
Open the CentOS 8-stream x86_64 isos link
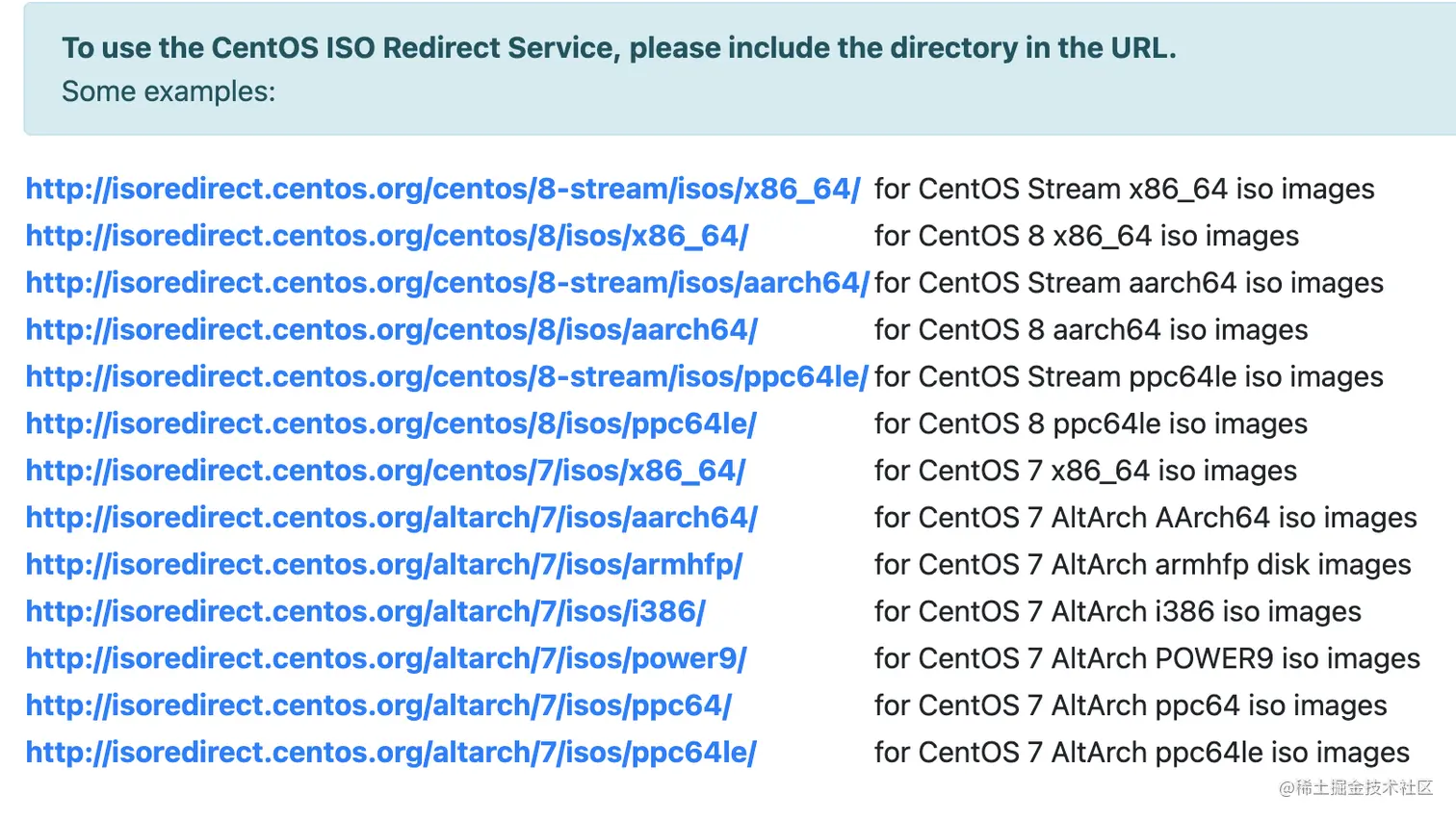point(443,190)
